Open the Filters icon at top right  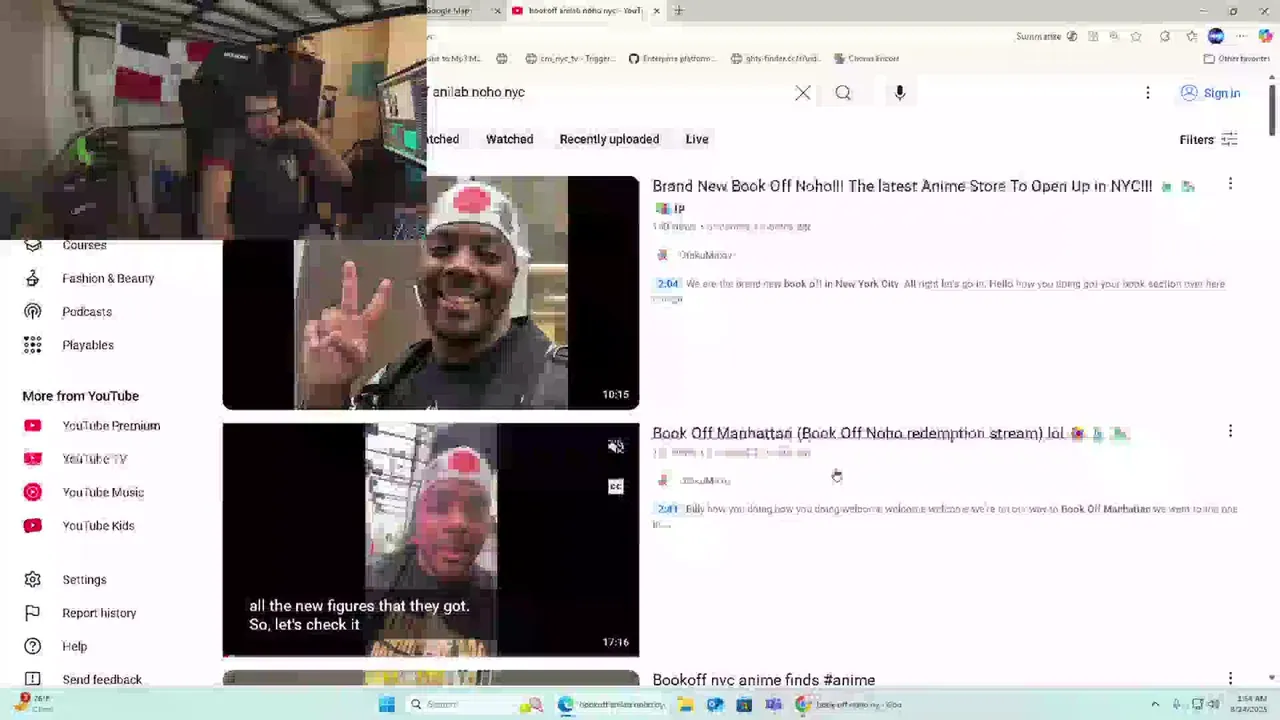(x=1230, y=140)
